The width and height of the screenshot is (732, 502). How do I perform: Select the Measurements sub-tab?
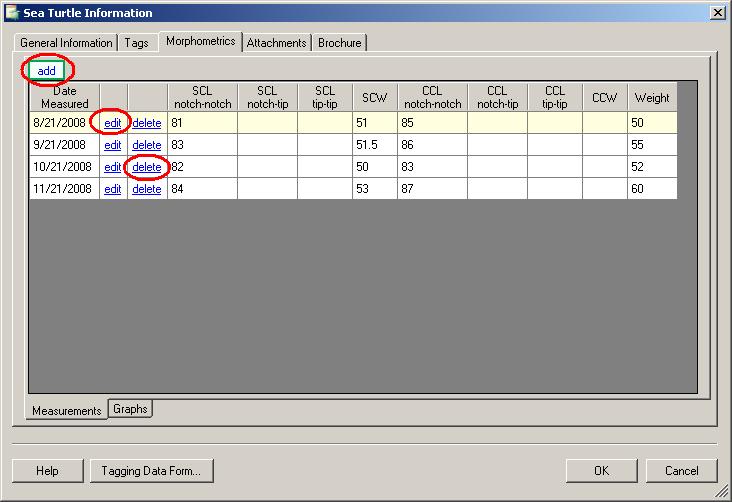click(x=67, y=411)
